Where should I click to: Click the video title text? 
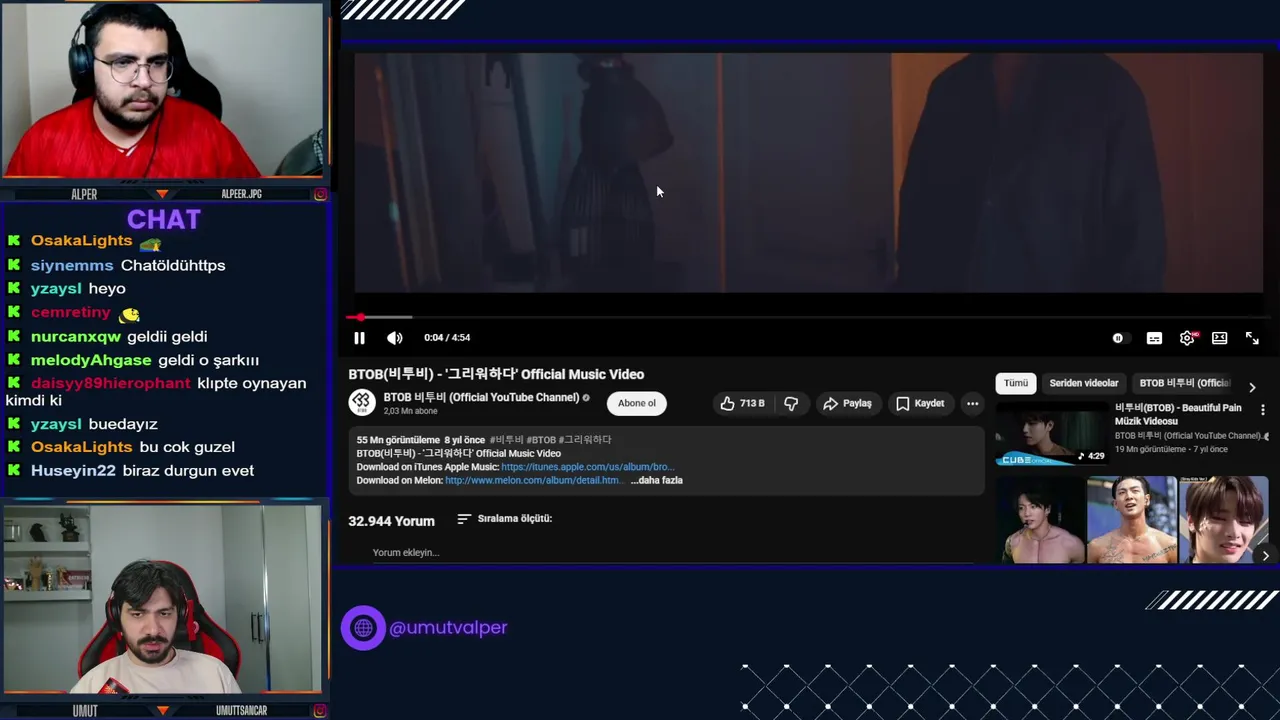(x=496, y=374)
